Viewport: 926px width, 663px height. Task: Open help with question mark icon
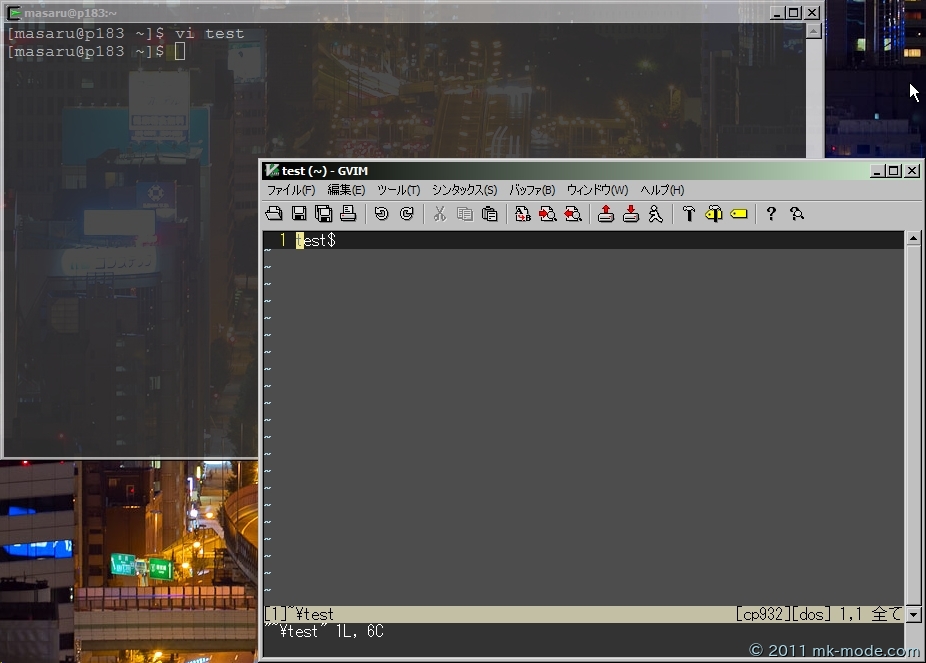[x=771, y=213]
